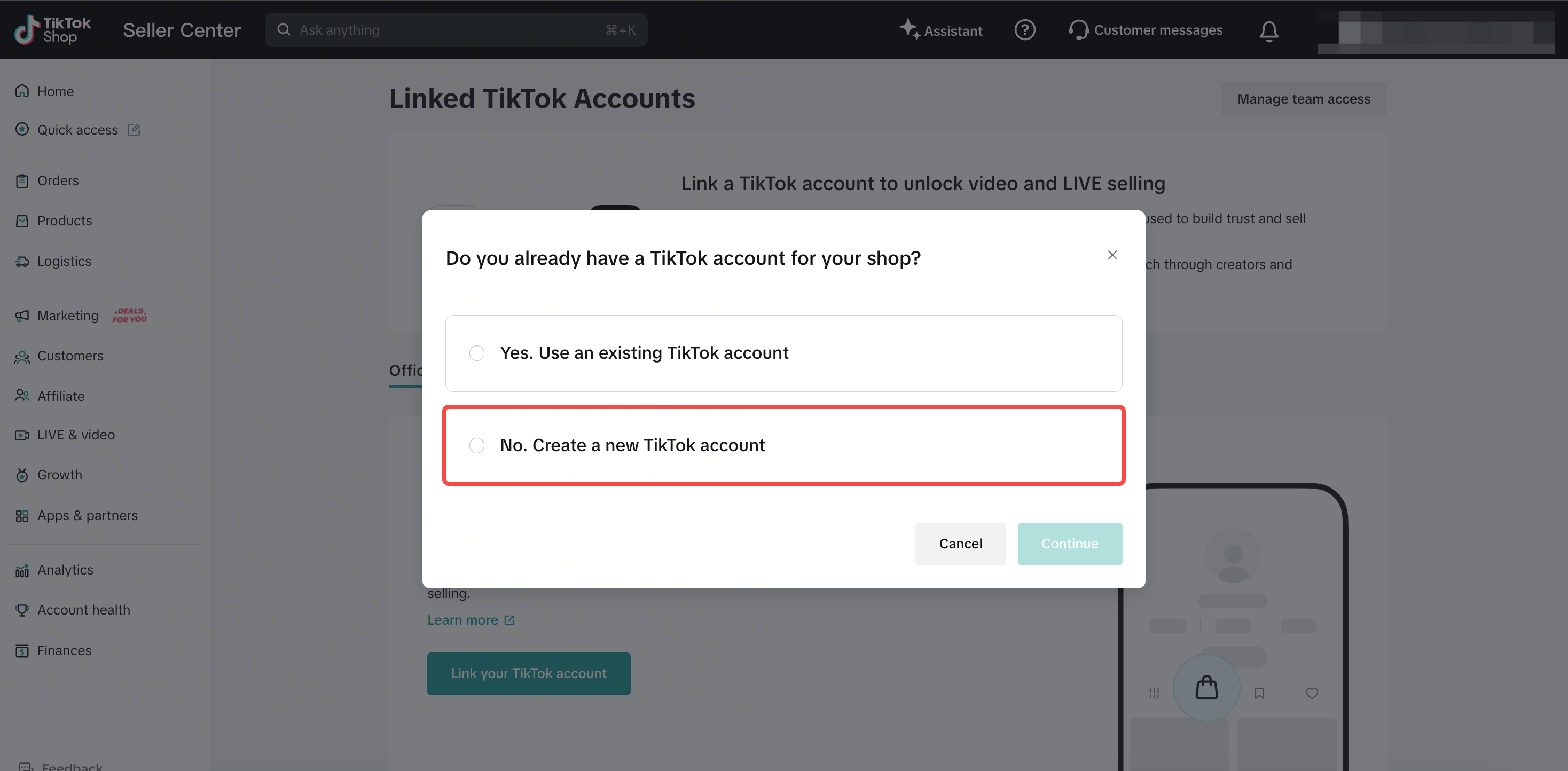The height and width of the screenshot is (771, 1568).
Task: Select Yes, use an existing TikTok account
Action: [x=783, y=353]
